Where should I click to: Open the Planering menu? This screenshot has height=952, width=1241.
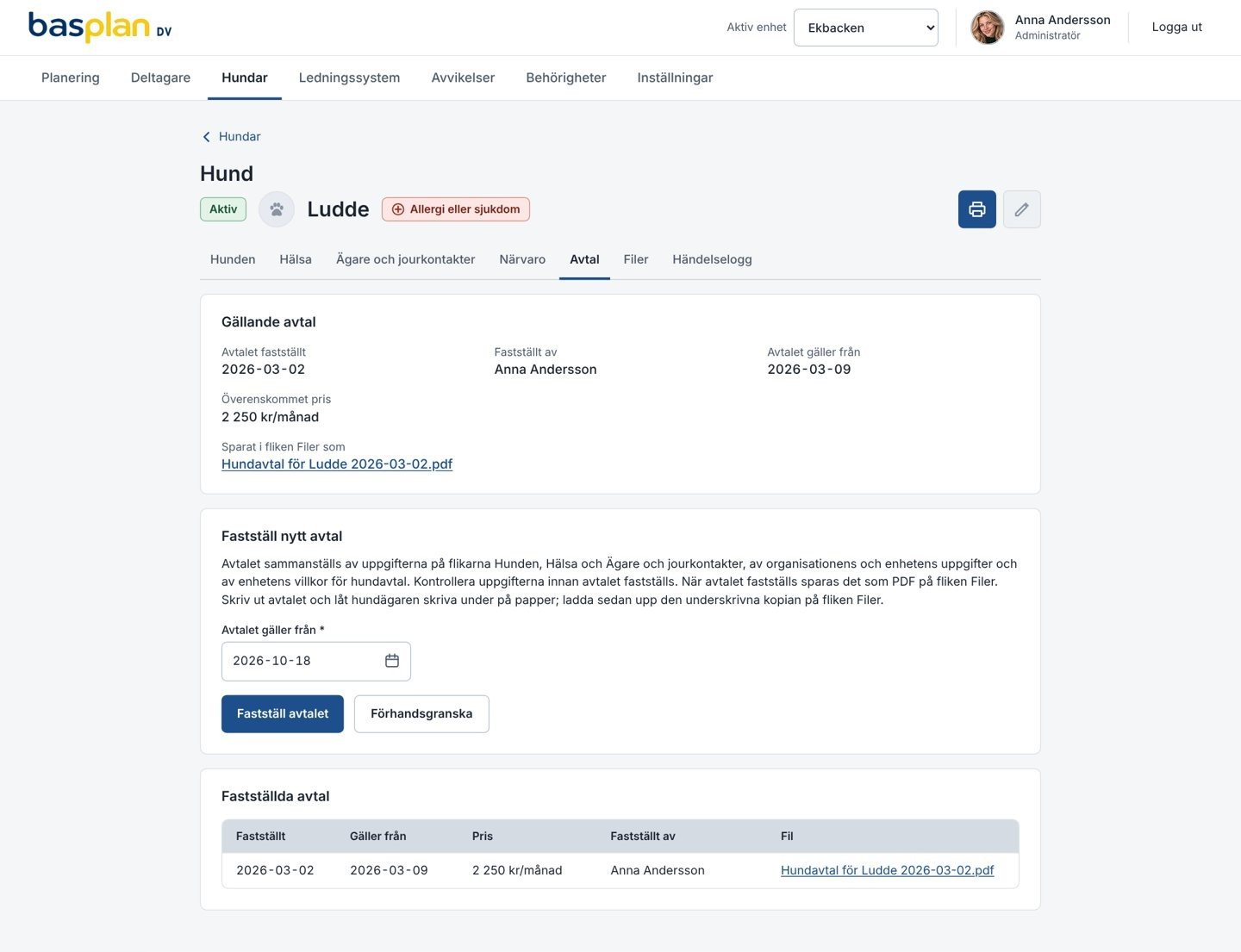point(71,78)
